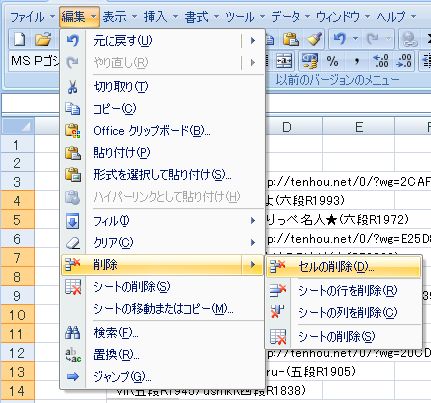This screenshot has height=403, width=431.
Task: Open the データ menu
Action: click(x=290, y=17)
